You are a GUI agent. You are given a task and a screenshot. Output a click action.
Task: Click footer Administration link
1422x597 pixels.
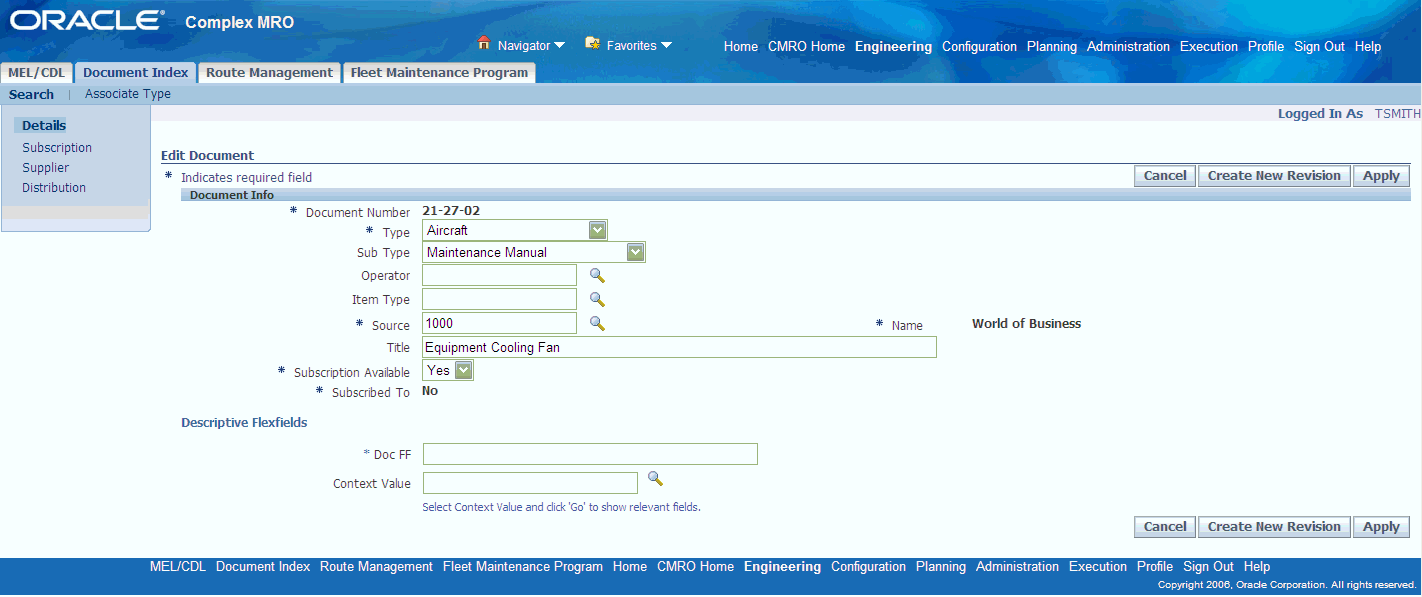click(1017, 567)
